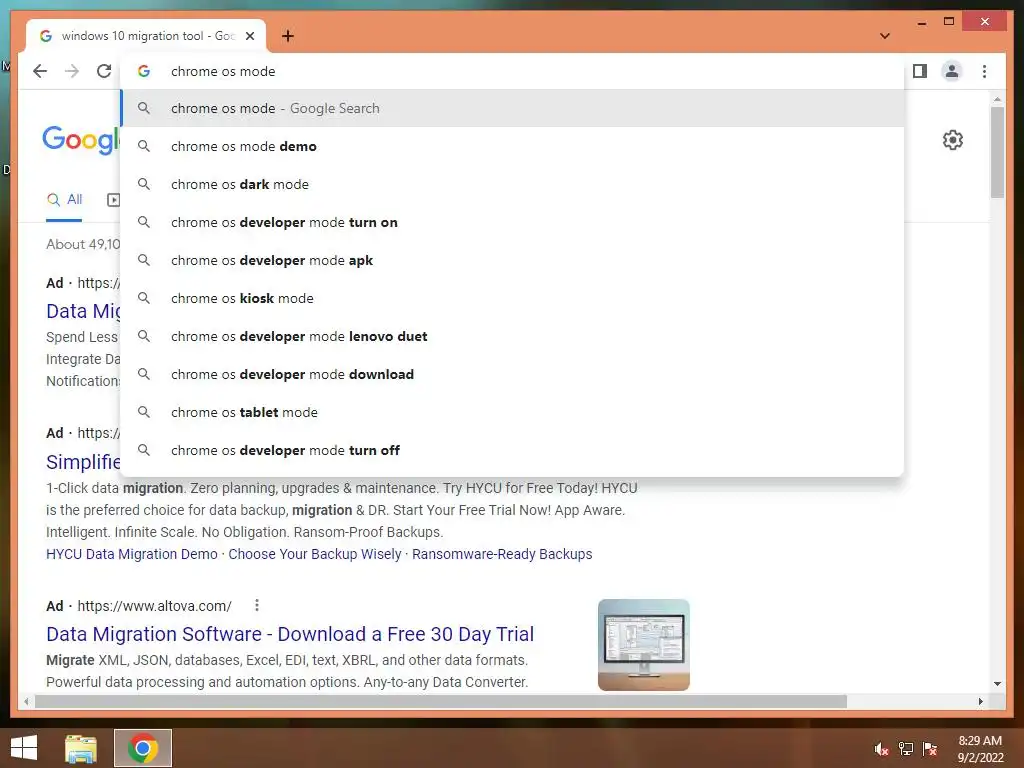Open File Explorer from the taskbar
The height and width of the screenshot is (768, 1024).
[x=81, y=748]
